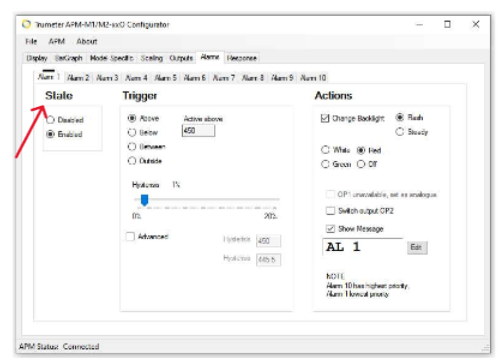Open the Alarm 4 sub-tab
This screenshot has height=360, width=499.
pos(136,78)
